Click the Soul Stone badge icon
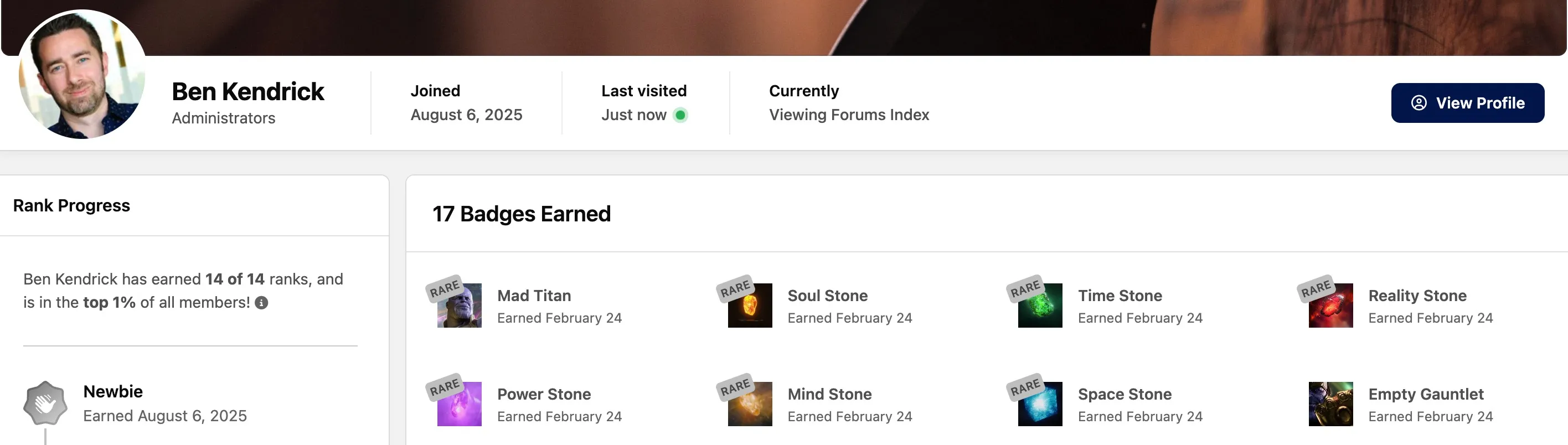The height and width of the screenshot is (445, 1568). click(749, 305)
